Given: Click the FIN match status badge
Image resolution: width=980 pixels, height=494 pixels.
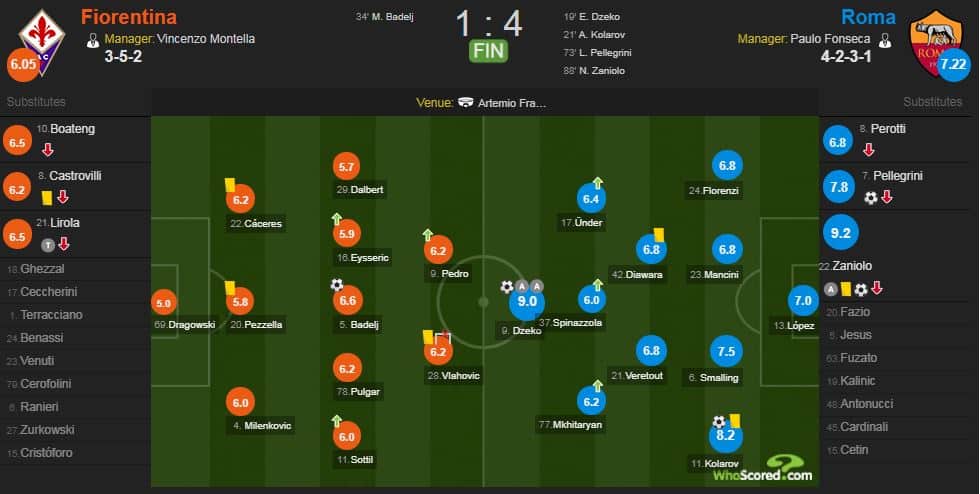Looking at the screenshot, I should pyautogui.click(x=489, y=51).
